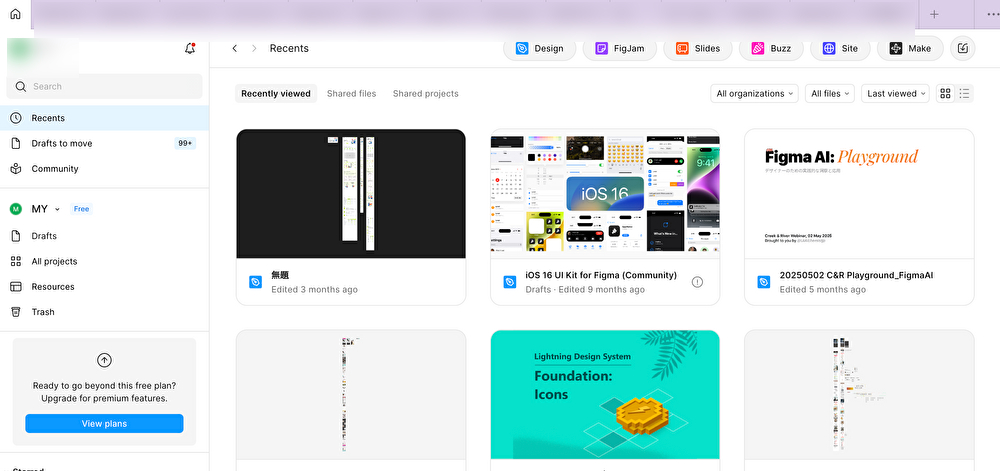Open All projects in the sidebar
The image size is (1000, 471).
point(105,261)
